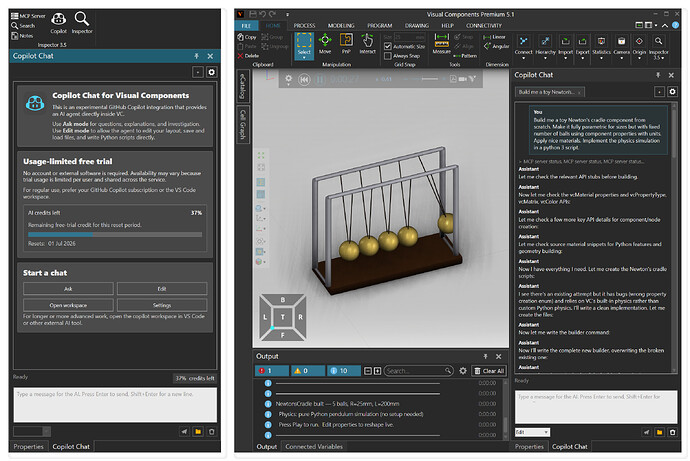Open Copilot from the Inspector 3.5 ribbon
The height and width of the screenshot is (461, 690).
(x=58, y=23)
